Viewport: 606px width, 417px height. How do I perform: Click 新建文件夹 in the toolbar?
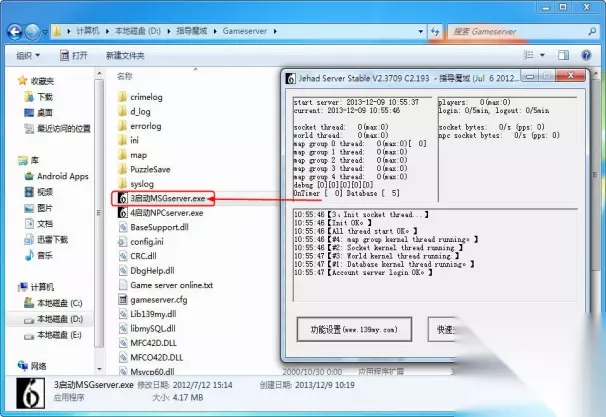(x=125, y=56)
